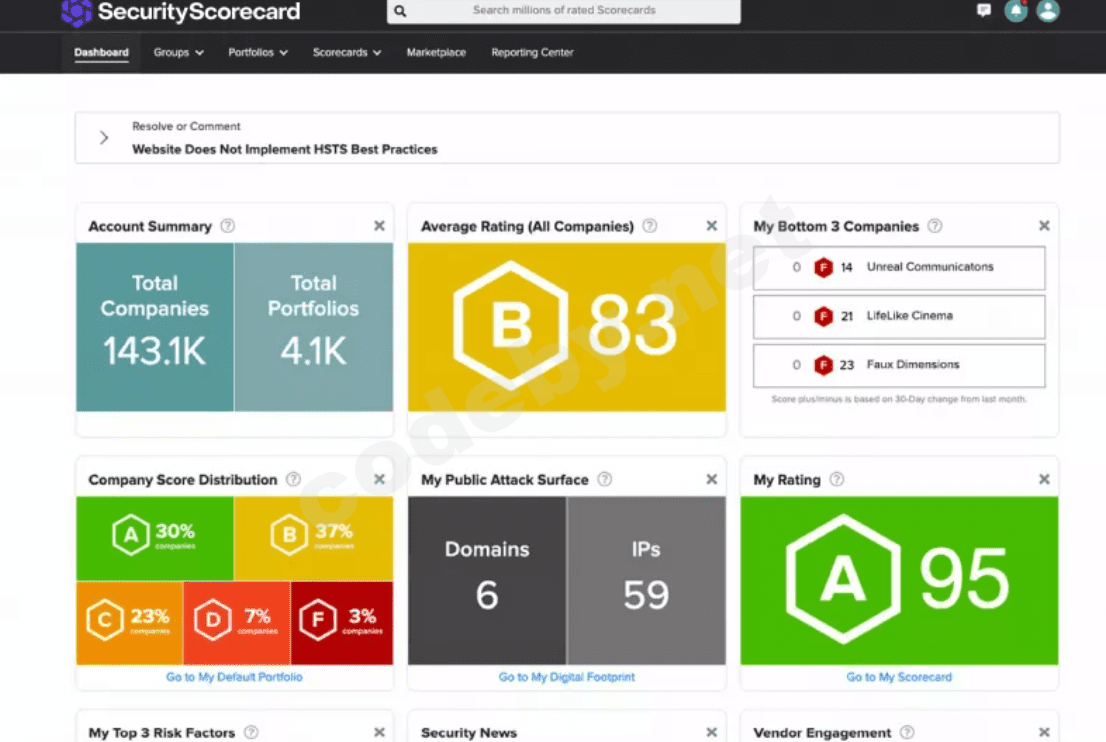This screenshot has width=1106, height=742.
Task: Click Go to My Default Portfolio link
Action: [234, 677]
